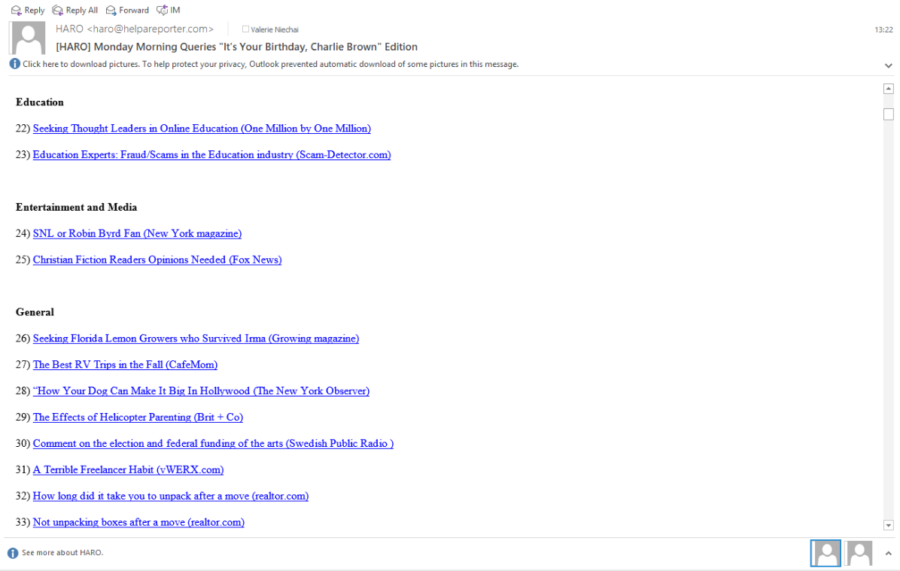Click the General section heading
900x571 pixels.
coord(35,312)
